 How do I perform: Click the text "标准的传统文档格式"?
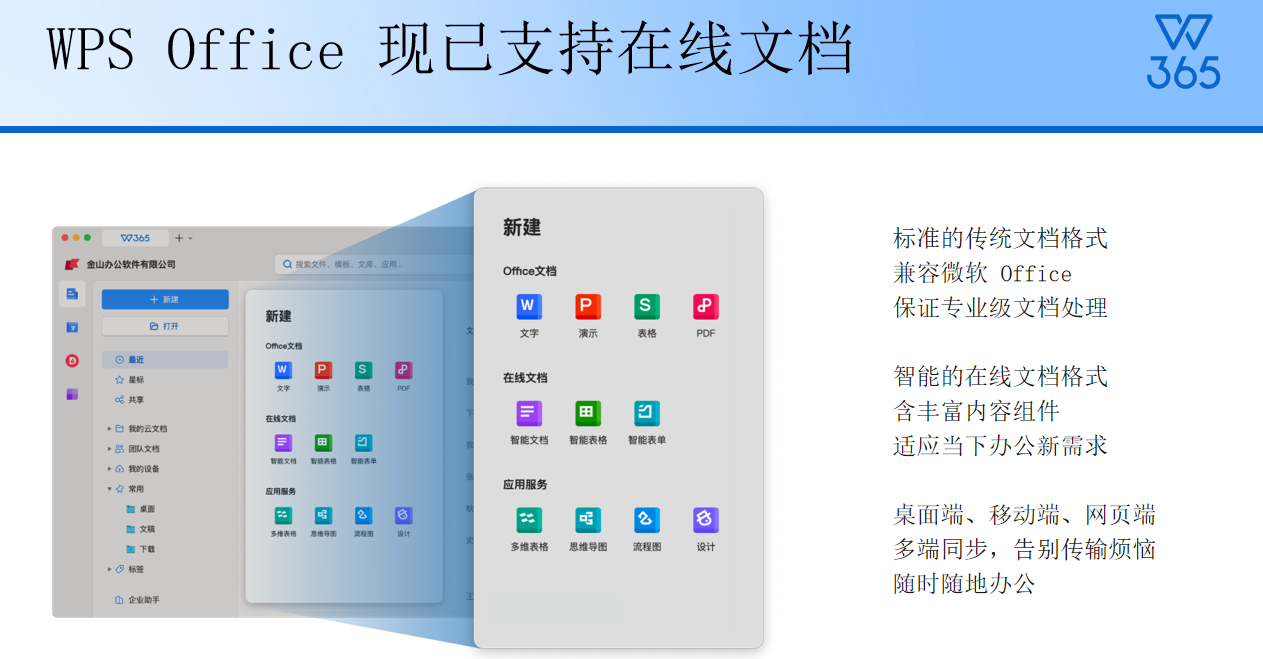point(1000,239)
